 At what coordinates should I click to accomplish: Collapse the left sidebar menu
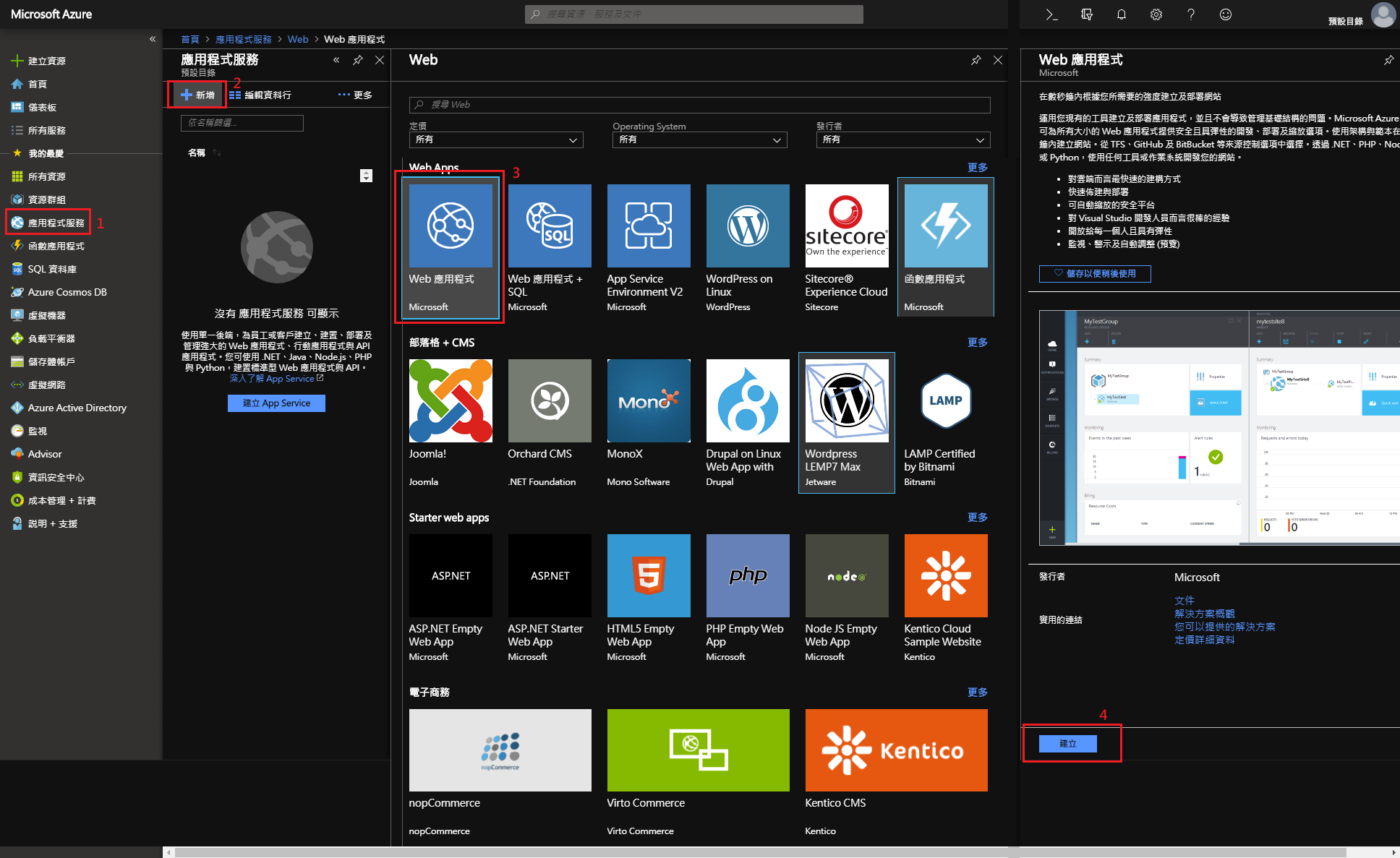coord(152,39)
